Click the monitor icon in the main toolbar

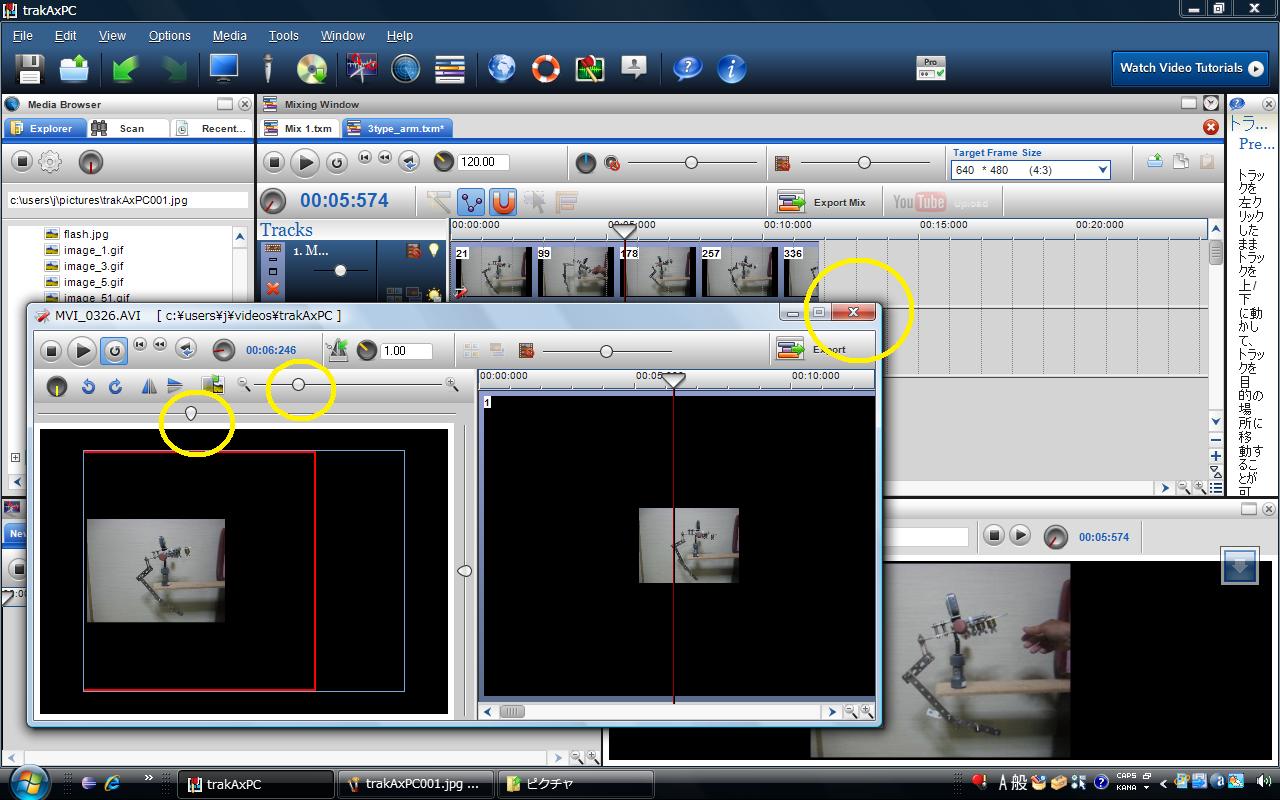tap(223, 68)
